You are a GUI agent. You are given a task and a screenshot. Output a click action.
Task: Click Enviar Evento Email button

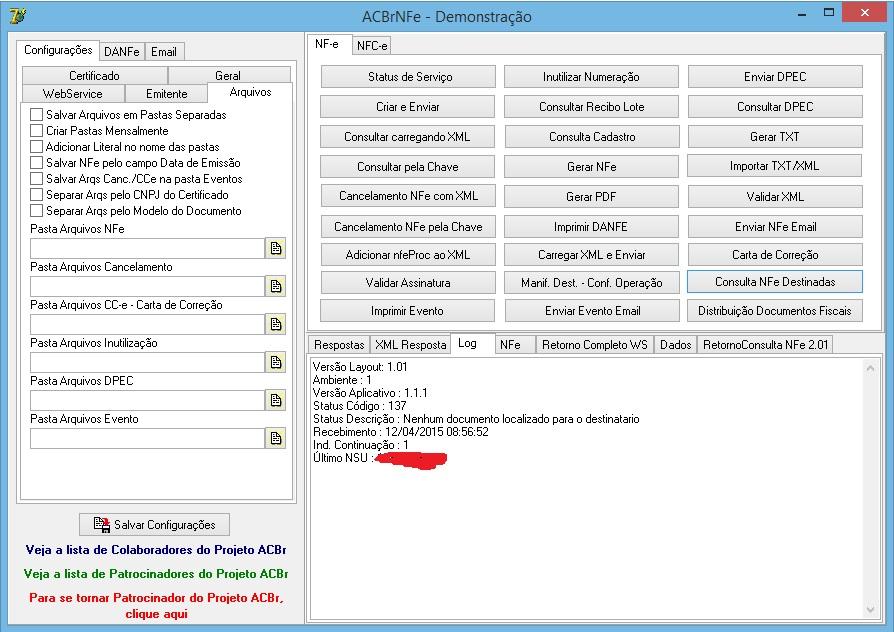point(592,311)
